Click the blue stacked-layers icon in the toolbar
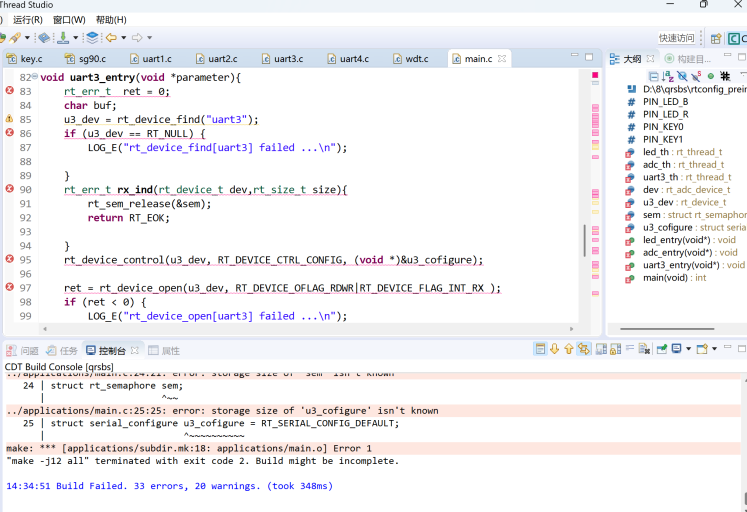The image size is (747, 512). click(92, 38)
